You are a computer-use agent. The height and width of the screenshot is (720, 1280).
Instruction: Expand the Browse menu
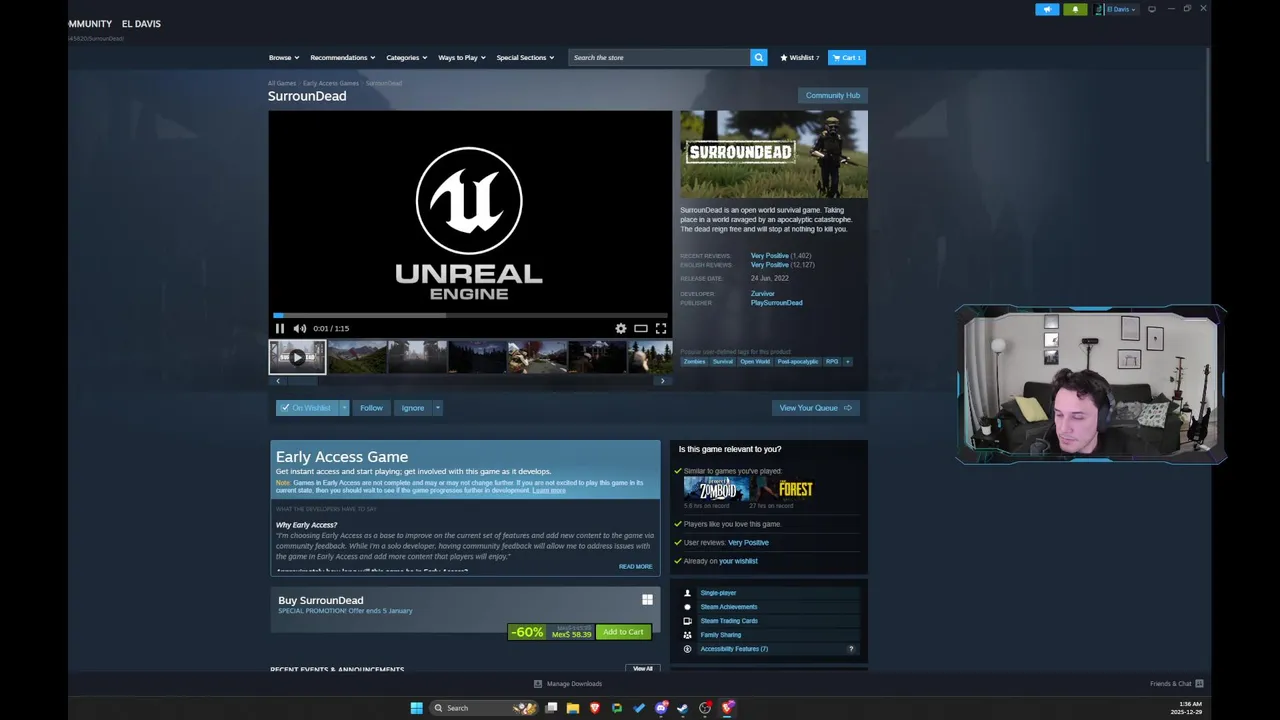(283, 57)
